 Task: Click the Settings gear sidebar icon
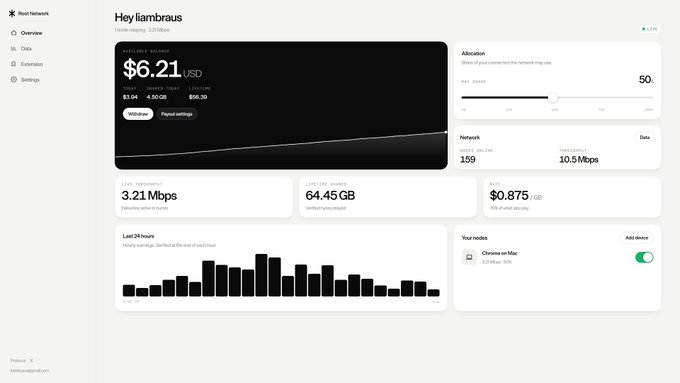pyautogui.click(x=13, y=79)
